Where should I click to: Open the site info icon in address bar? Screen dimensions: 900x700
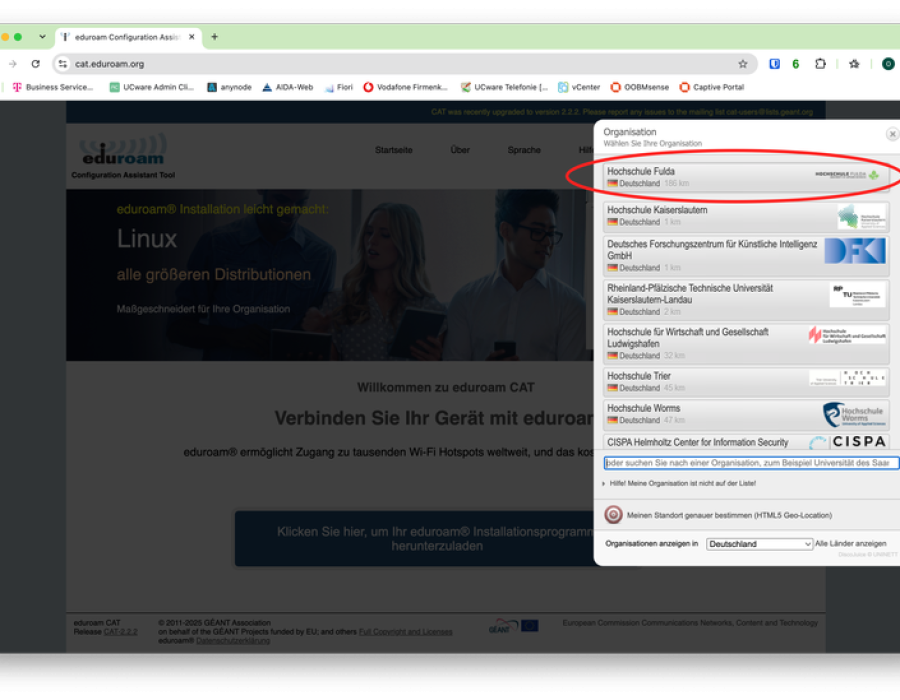coord(63,64)
